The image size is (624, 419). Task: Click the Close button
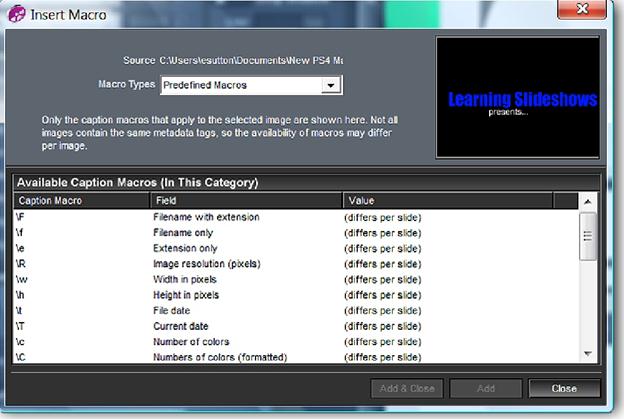(564, 388)
